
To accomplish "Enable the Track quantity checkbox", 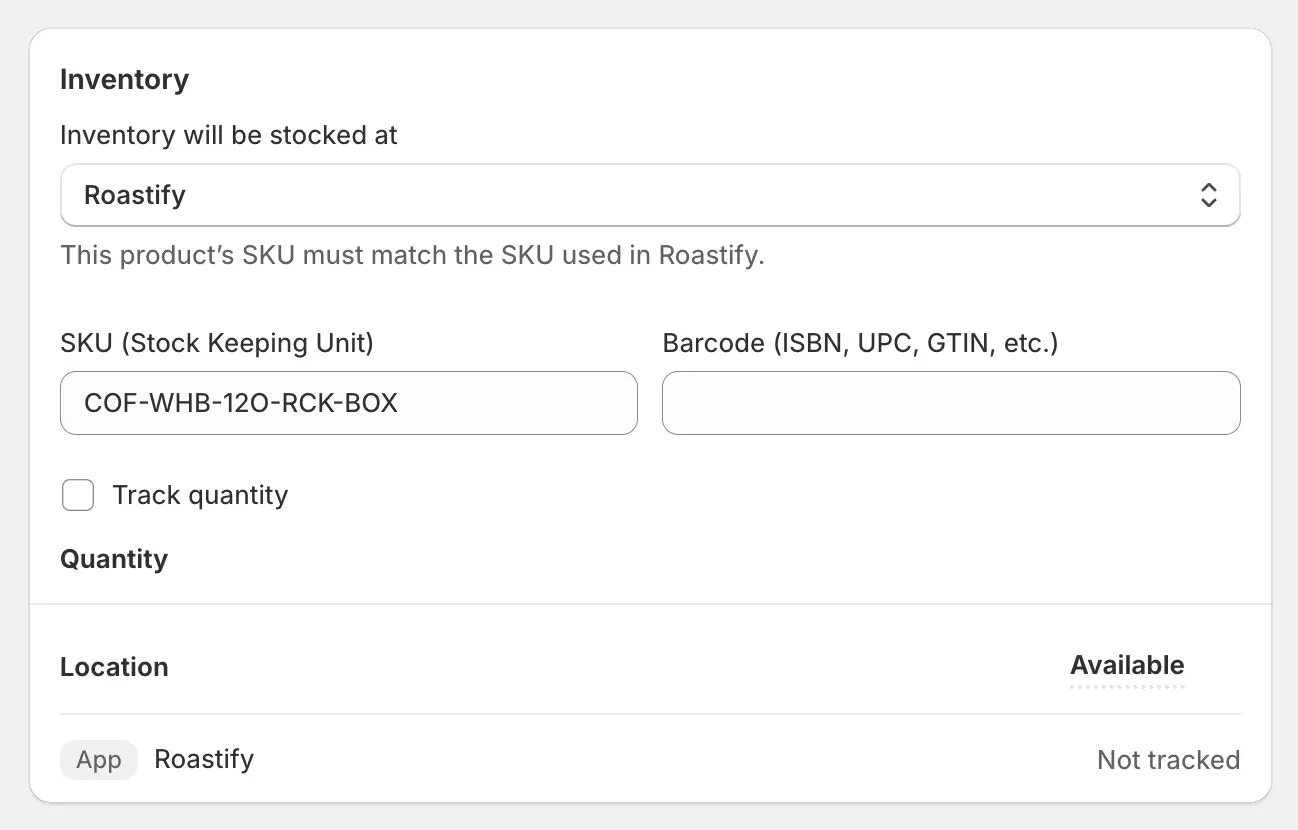I will tap(77, 495).
